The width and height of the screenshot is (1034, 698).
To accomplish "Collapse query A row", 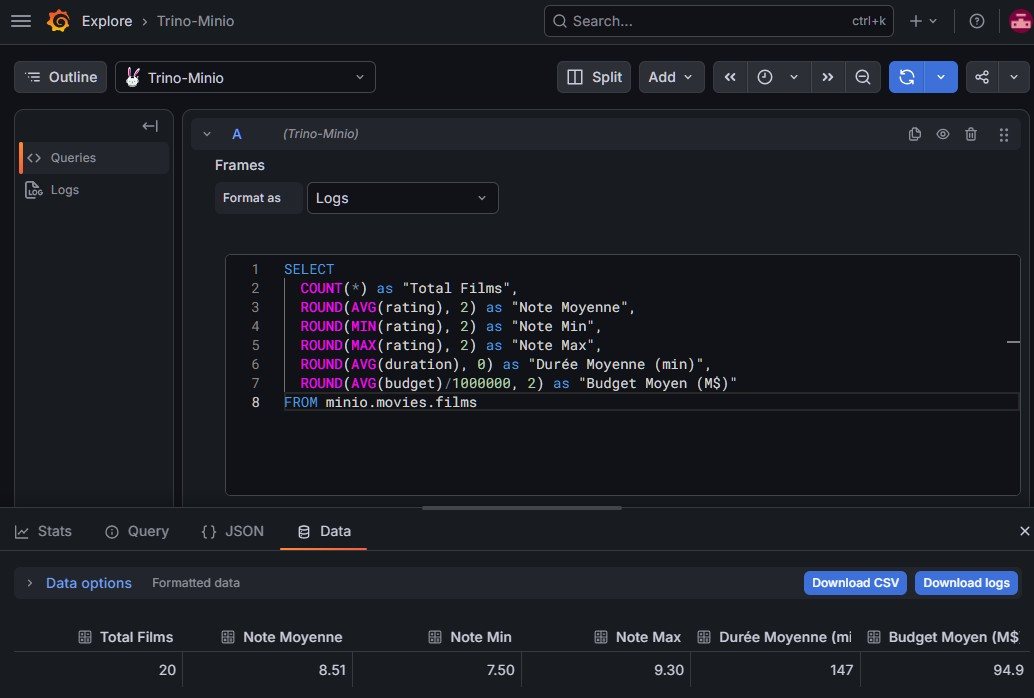I will tap(207, 134).
